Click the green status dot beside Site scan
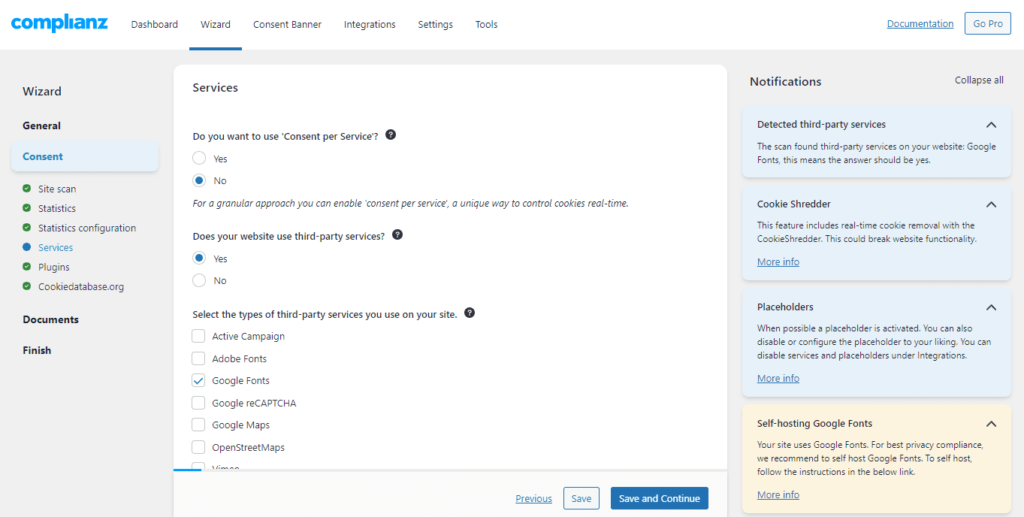The image size is (1024, 517). 27,188
